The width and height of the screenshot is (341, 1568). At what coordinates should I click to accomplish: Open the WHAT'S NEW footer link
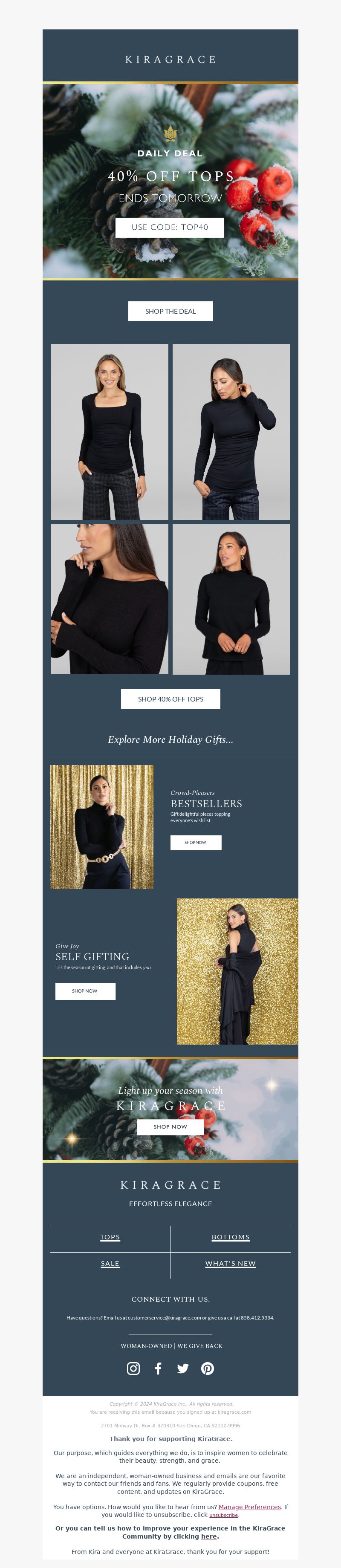pyautogui.click(x=231, y=1264)
